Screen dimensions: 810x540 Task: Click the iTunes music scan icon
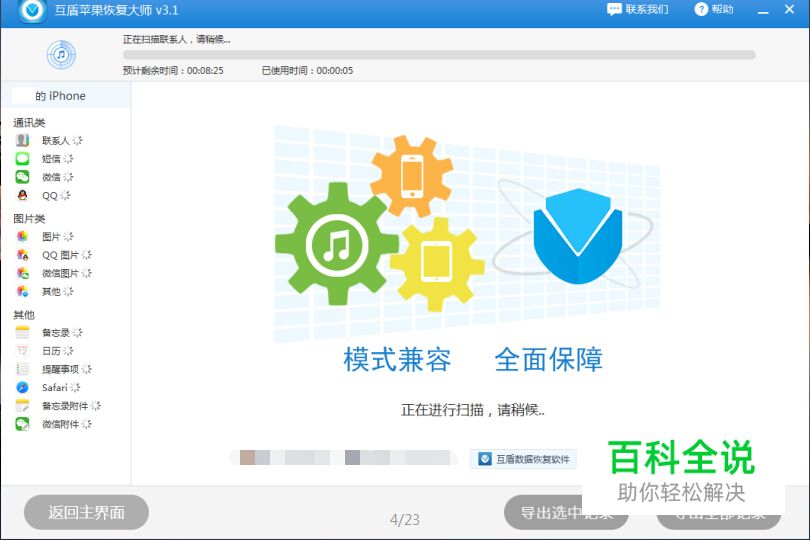tap(61, 55)
